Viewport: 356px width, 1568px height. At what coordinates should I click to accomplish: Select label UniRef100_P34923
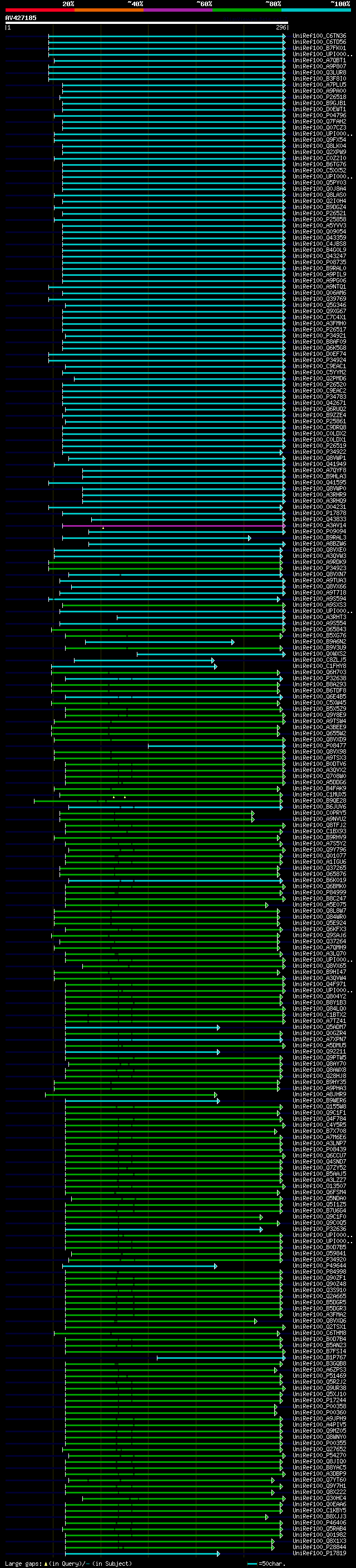(319, 568)
